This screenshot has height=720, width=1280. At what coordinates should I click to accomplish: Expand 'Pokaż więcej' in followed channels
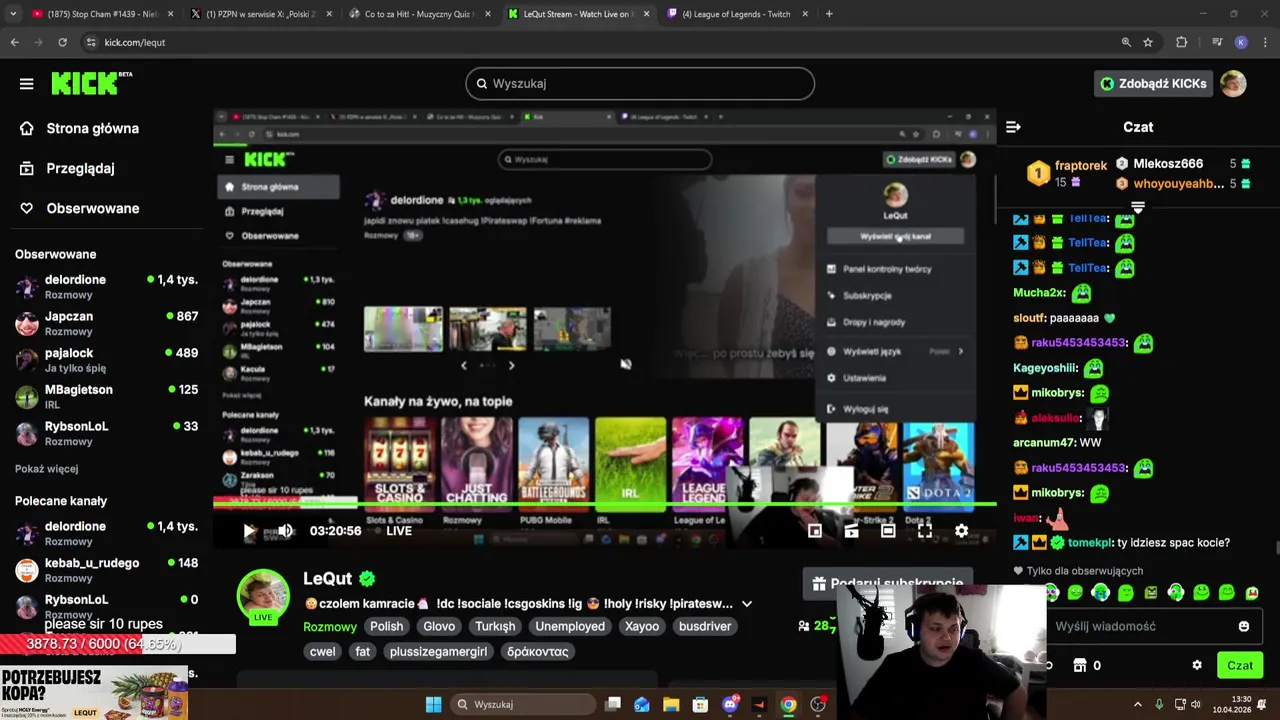(46, 468)
